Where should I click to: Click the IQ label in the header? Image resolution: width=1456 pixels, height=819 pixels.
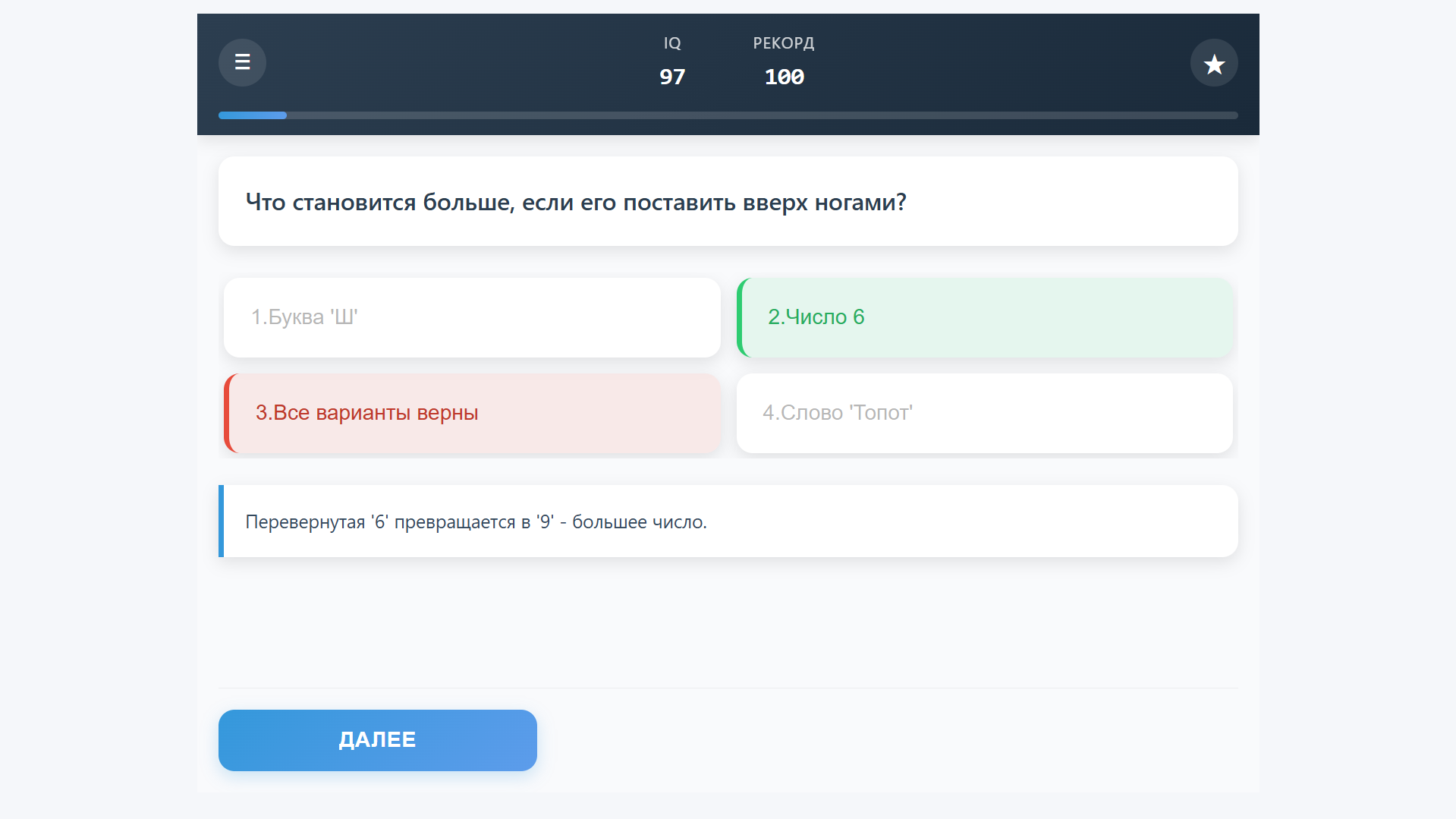tap(672, 43)
